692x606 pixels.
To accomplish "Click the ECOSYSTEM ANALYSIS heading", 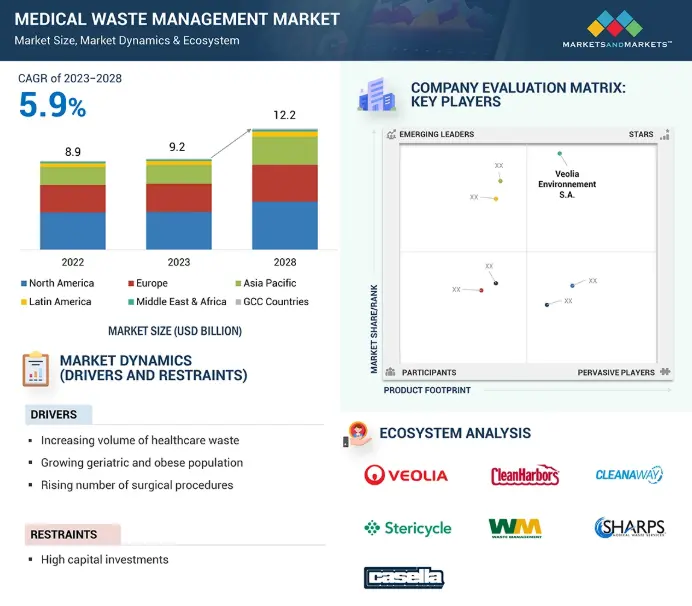I will (x=455, y=433).
